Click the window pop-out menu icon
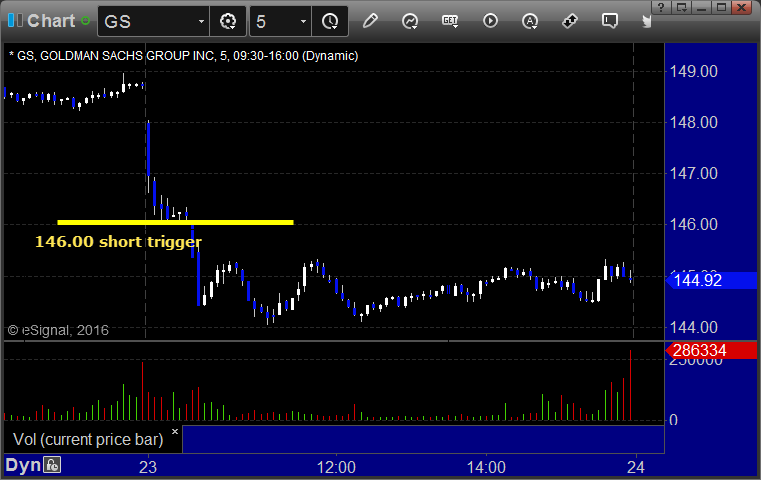Screen dimensions: 761x480 pos(681,7)
